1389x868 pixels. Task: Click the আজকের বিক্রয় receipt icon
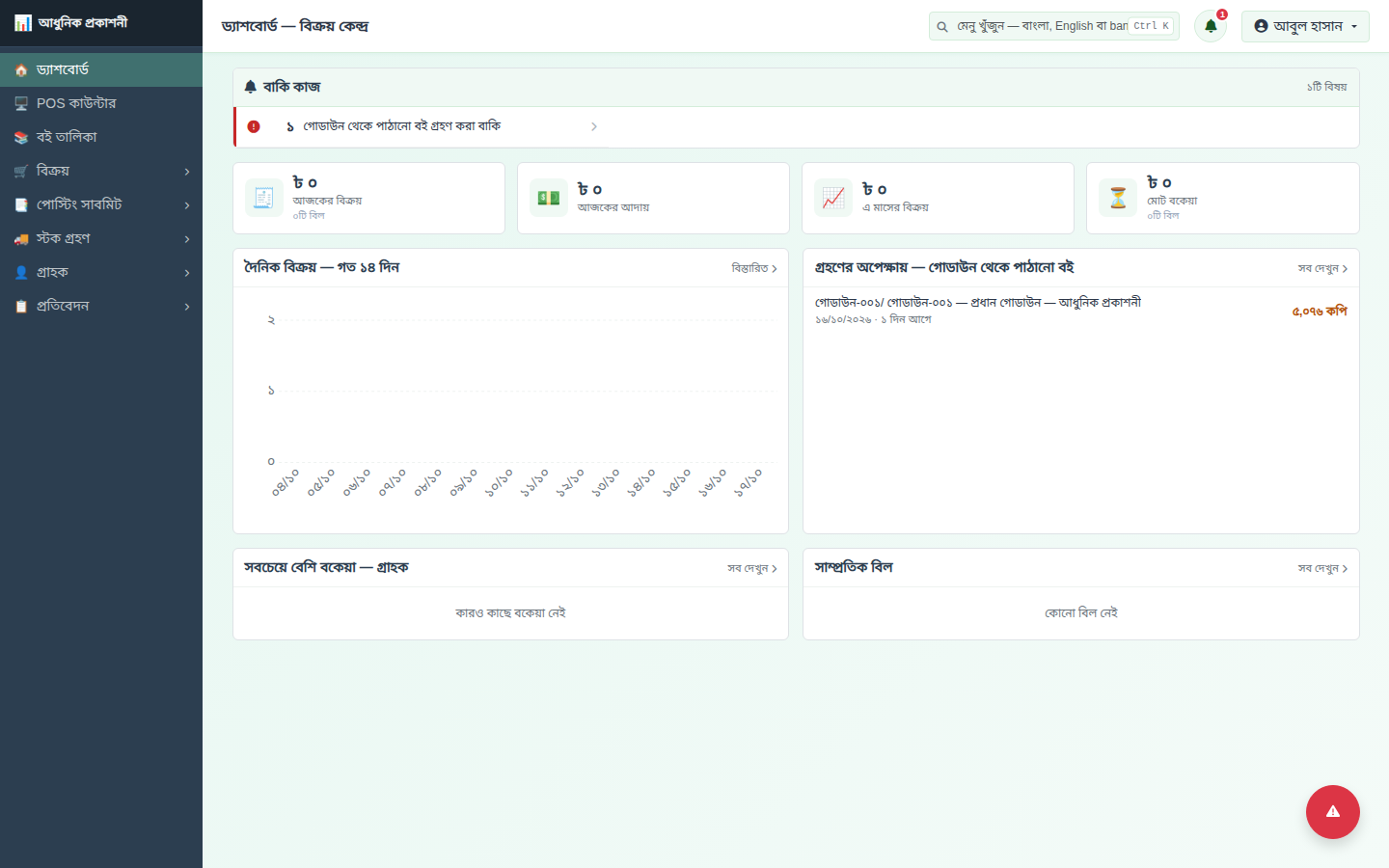[x=264, y=198]
